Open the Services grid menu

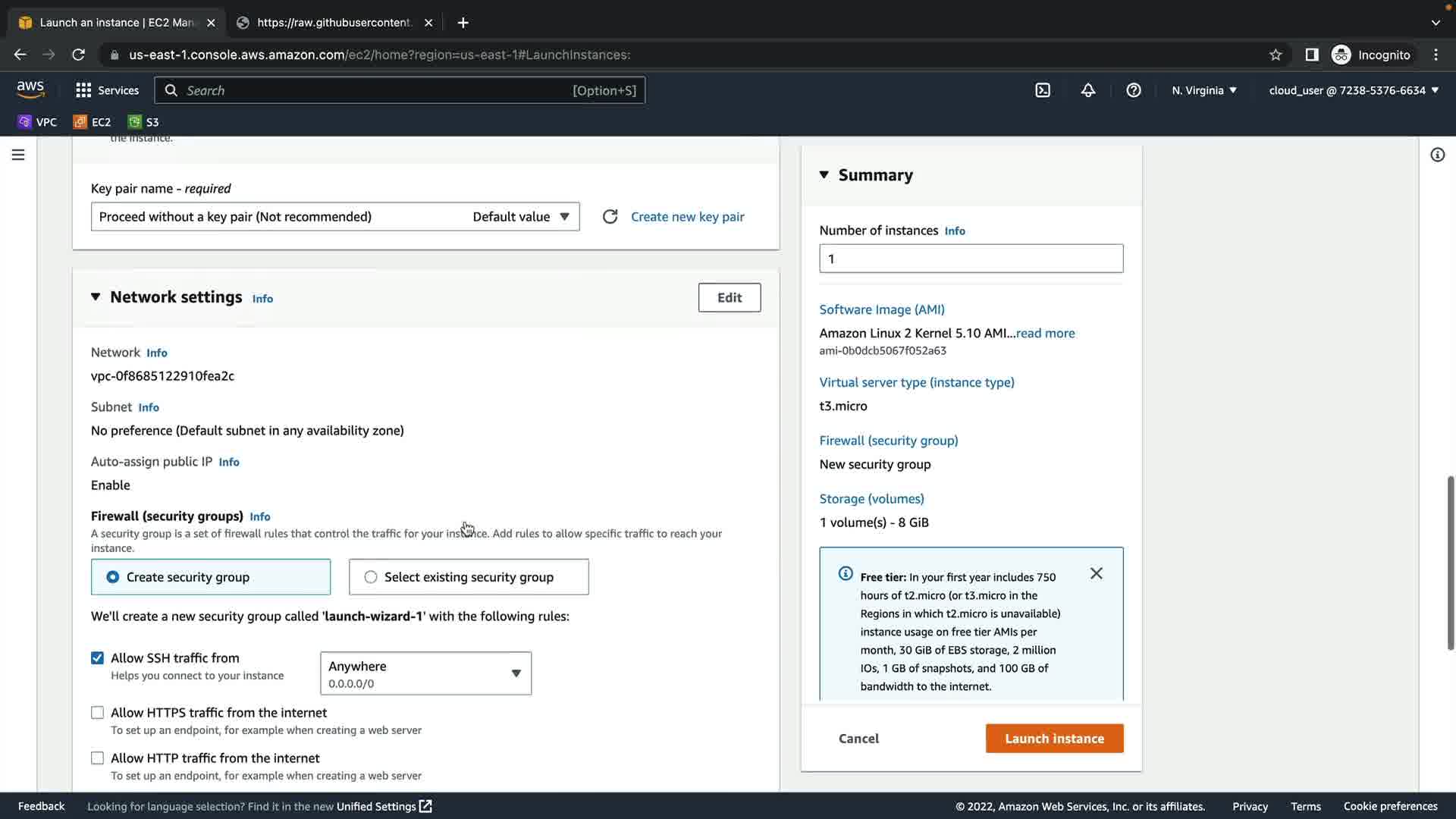point(107,90)
